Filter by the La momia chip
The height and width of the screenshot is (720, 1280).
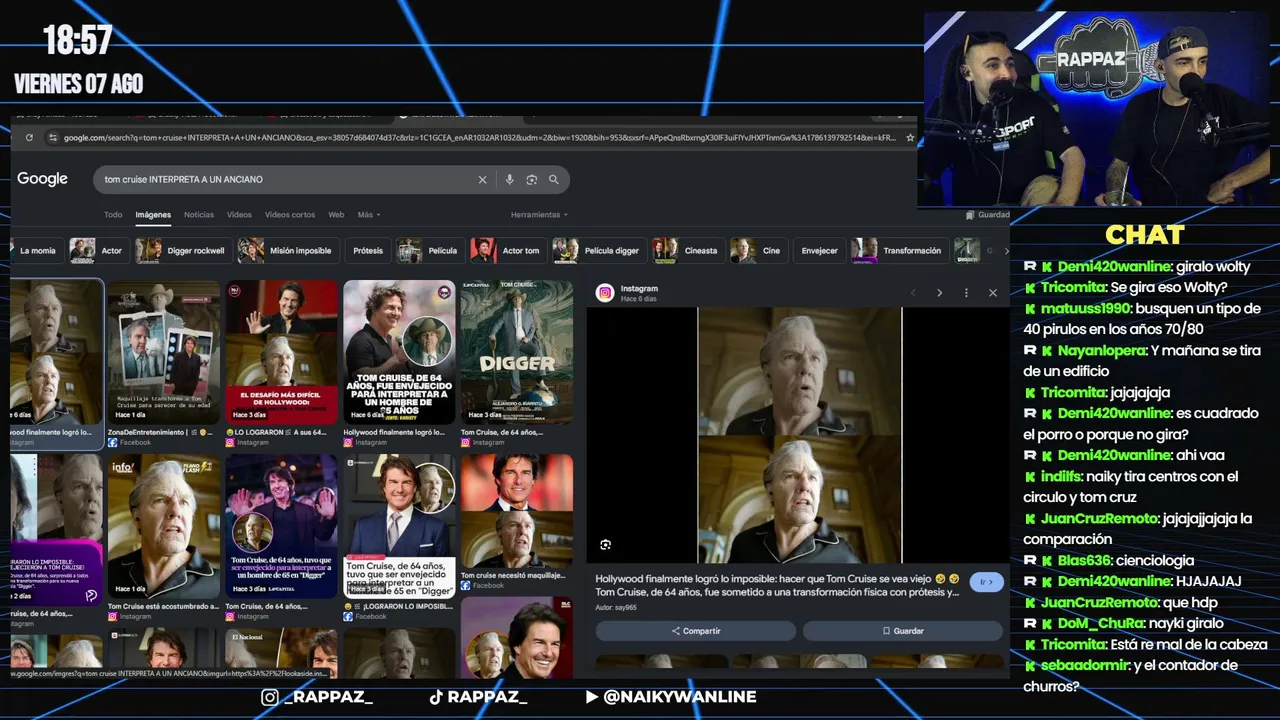tap(36, 251)
